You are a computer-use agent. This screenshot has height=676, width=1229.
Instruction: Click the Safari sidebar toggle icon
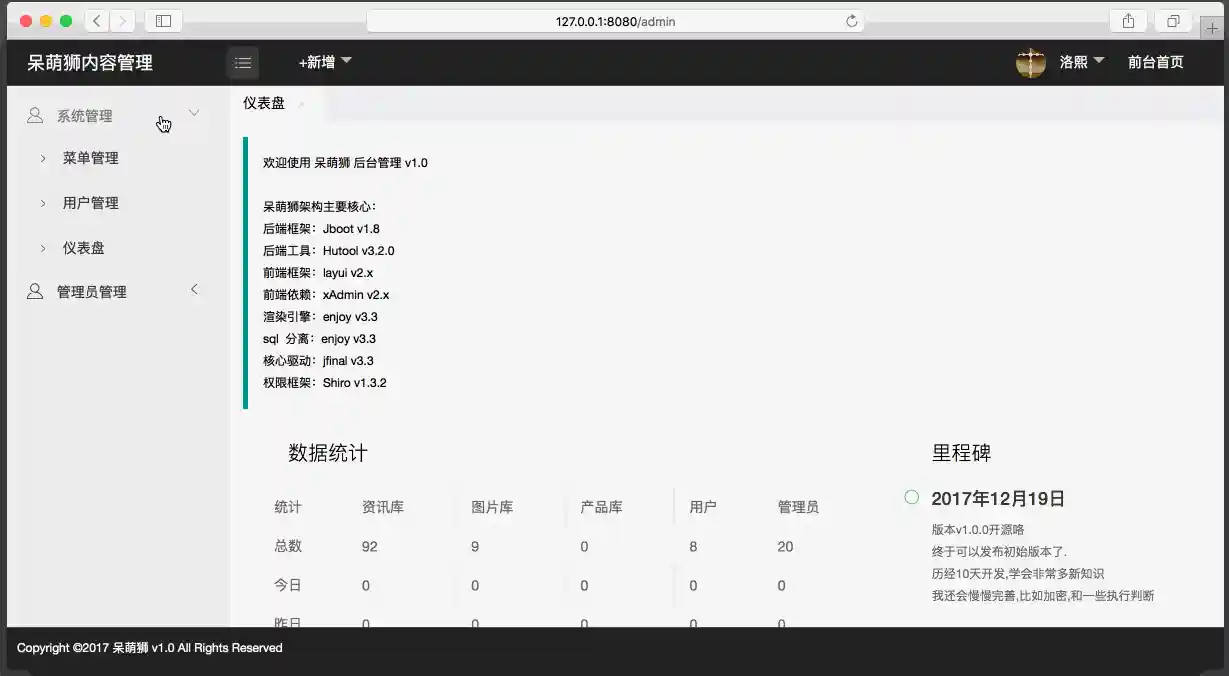162,20
